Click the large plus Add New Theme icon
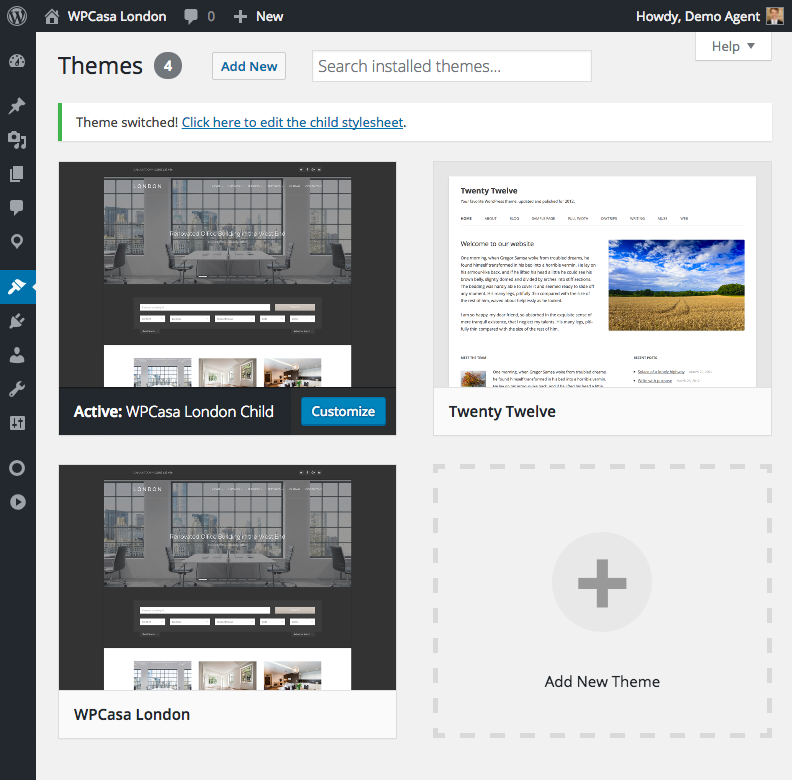 [602, 583]
